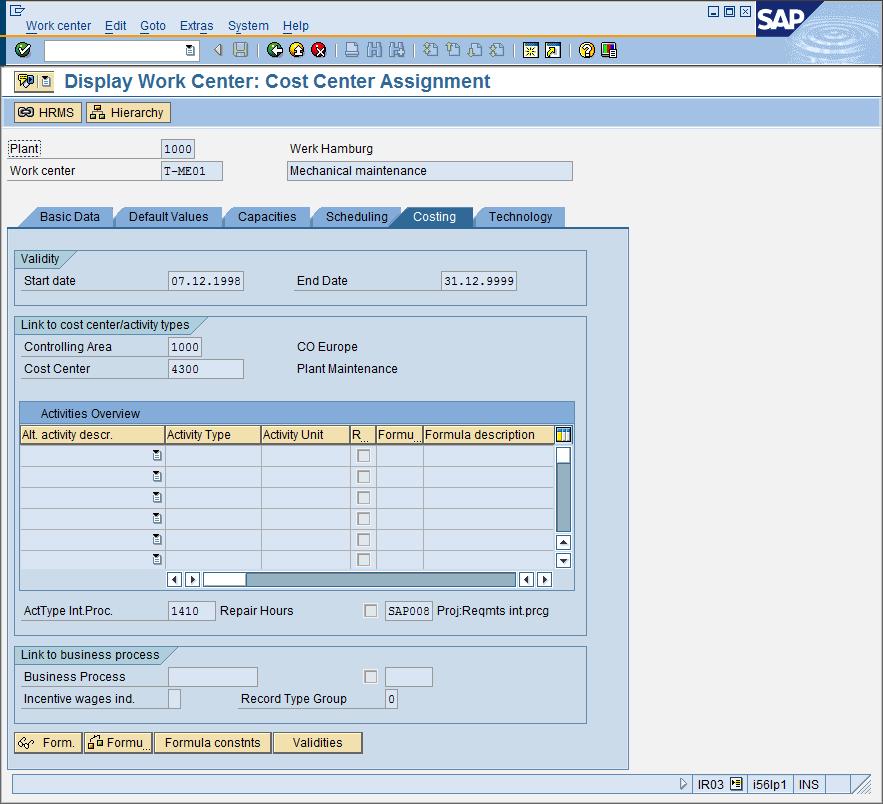Click the Hierarchy button
The width and height of the screenshot is (883, 804).
point(128,113)
